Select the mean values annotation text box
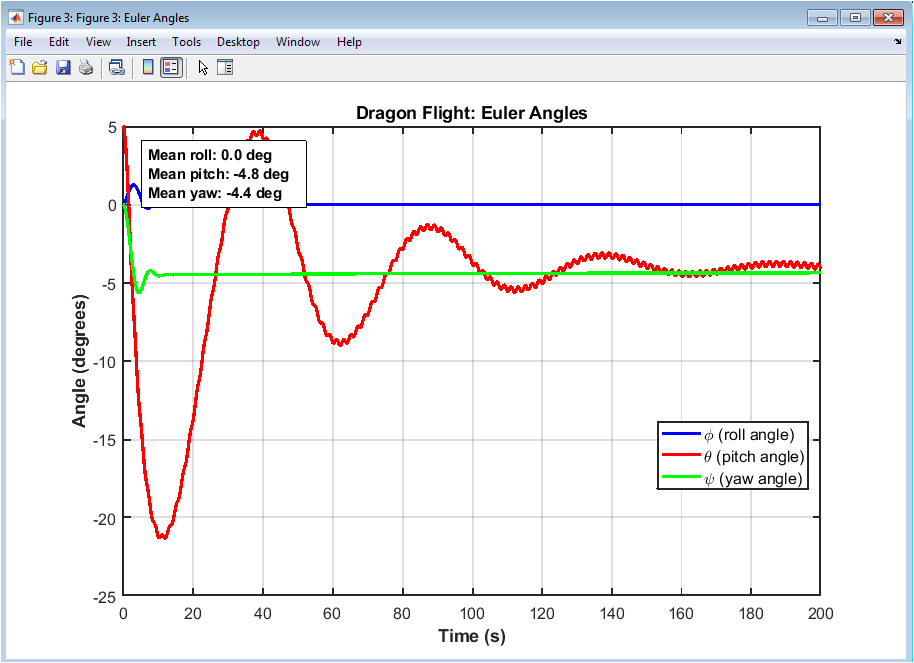Screen dimensions: 914x663 click(223, 174)
